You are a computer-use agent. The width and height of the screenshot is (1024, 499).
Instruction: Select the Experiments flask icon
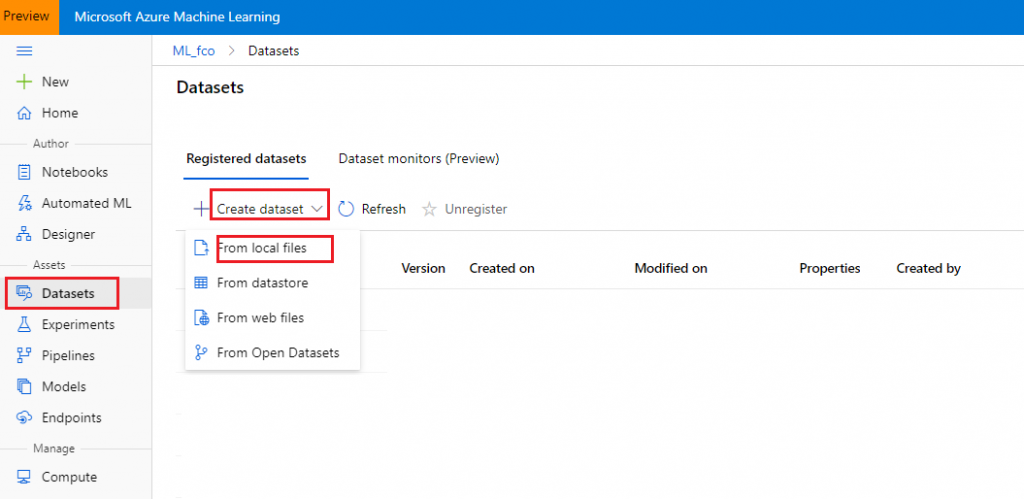pos(25,325)
